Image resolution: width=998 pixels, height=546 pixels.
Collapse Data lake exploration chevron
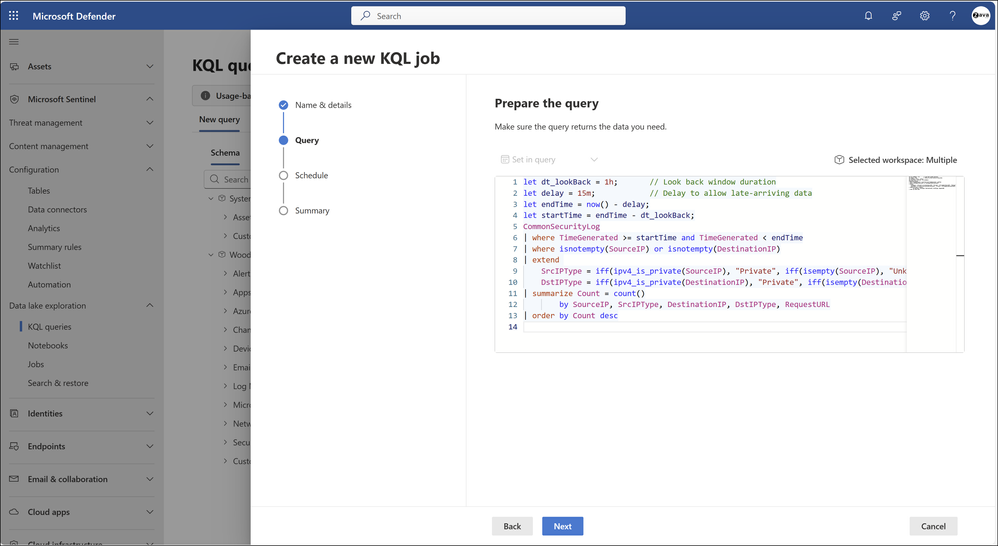(150, 305)
